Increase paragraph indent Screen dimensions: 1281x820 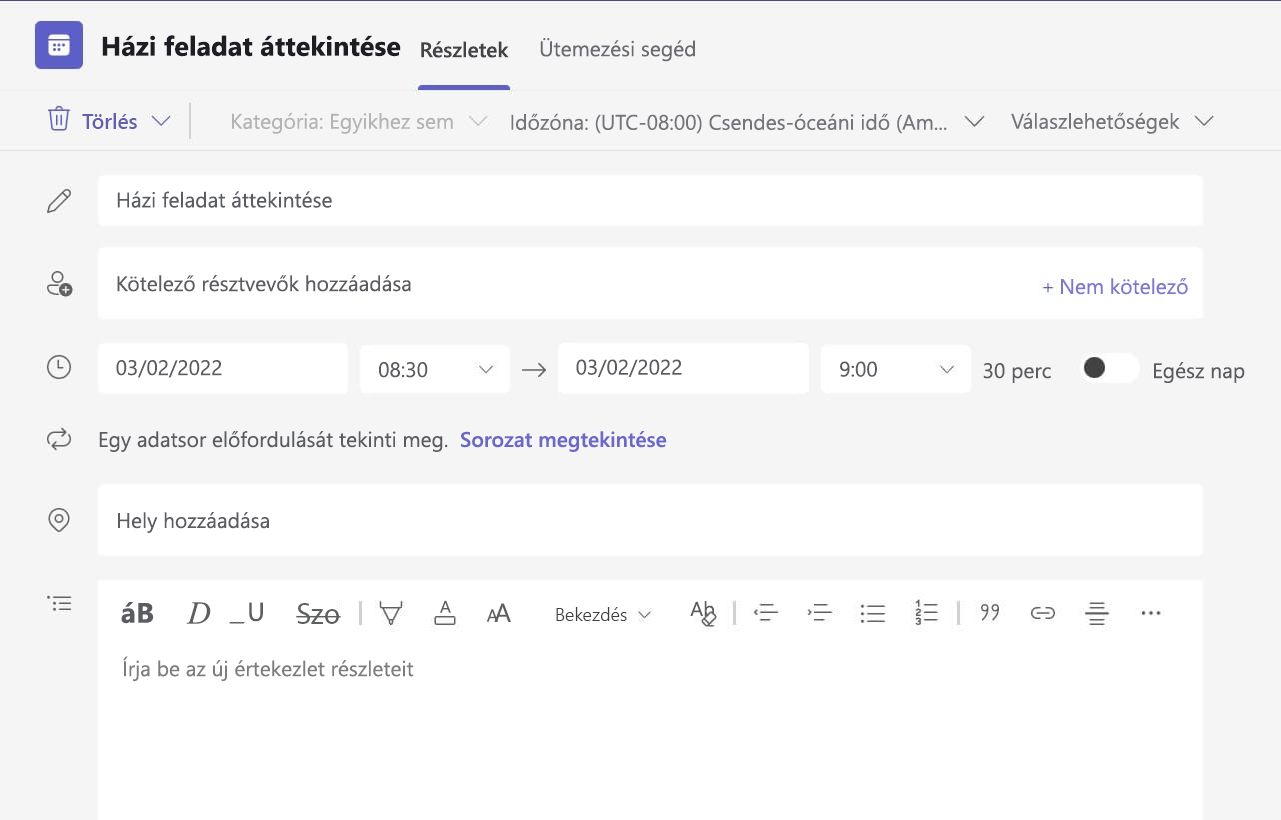pyautogui.click(x=819, y=613)
